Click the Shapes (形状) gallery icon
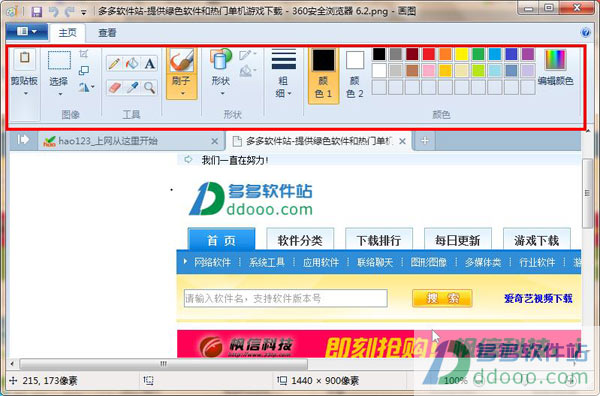The height and width of the screenshot is (396, 600). click(x=221, y=60)
